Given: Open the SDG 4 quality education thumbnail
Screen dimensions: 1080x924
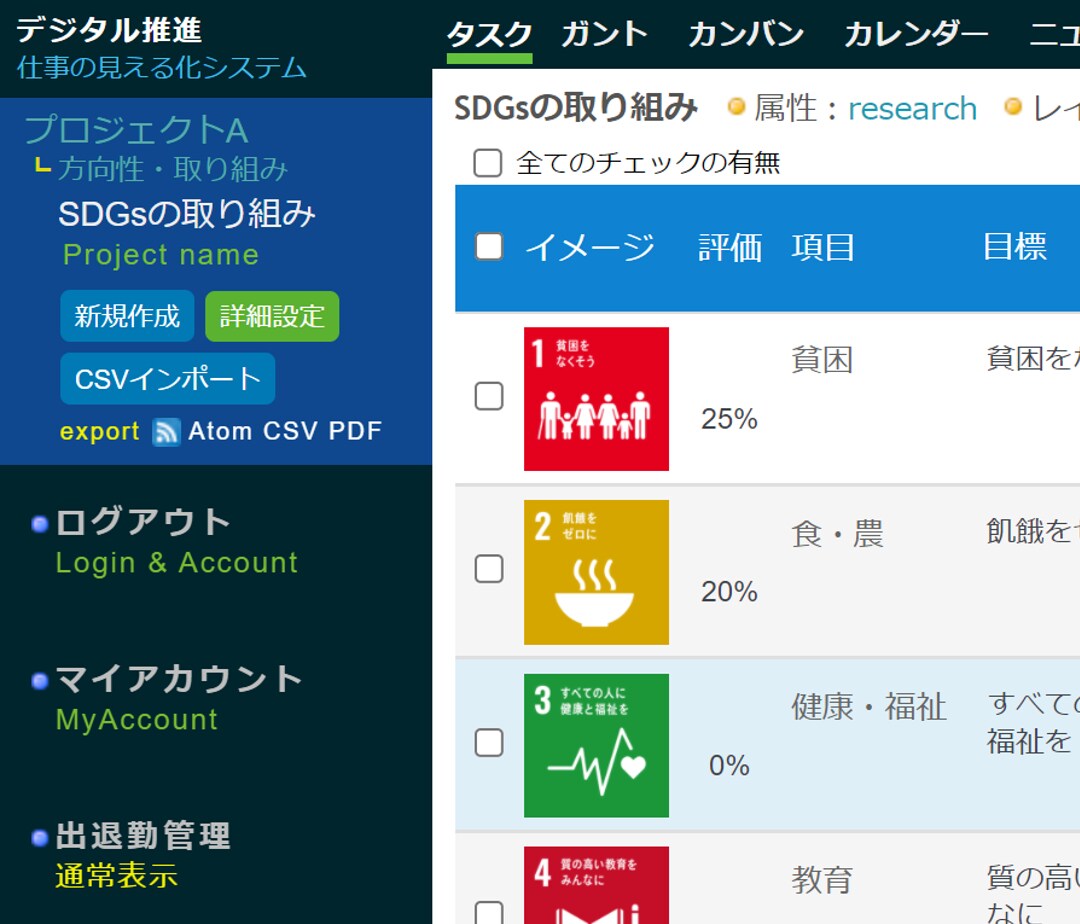Looking at the screenshot, I should coord(596,885).
